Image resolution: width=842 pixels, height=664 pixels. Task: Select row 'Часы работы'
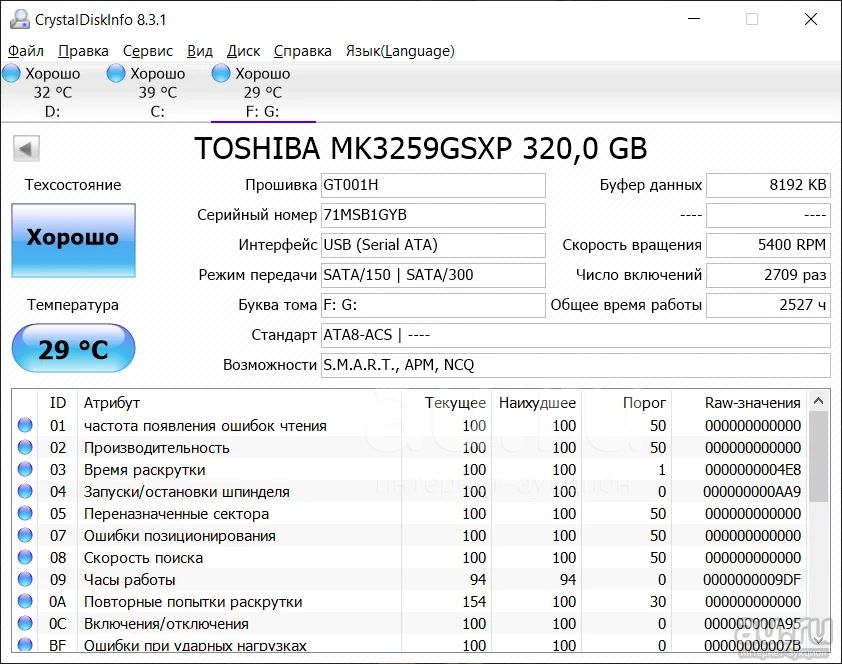tap(410, 580)
